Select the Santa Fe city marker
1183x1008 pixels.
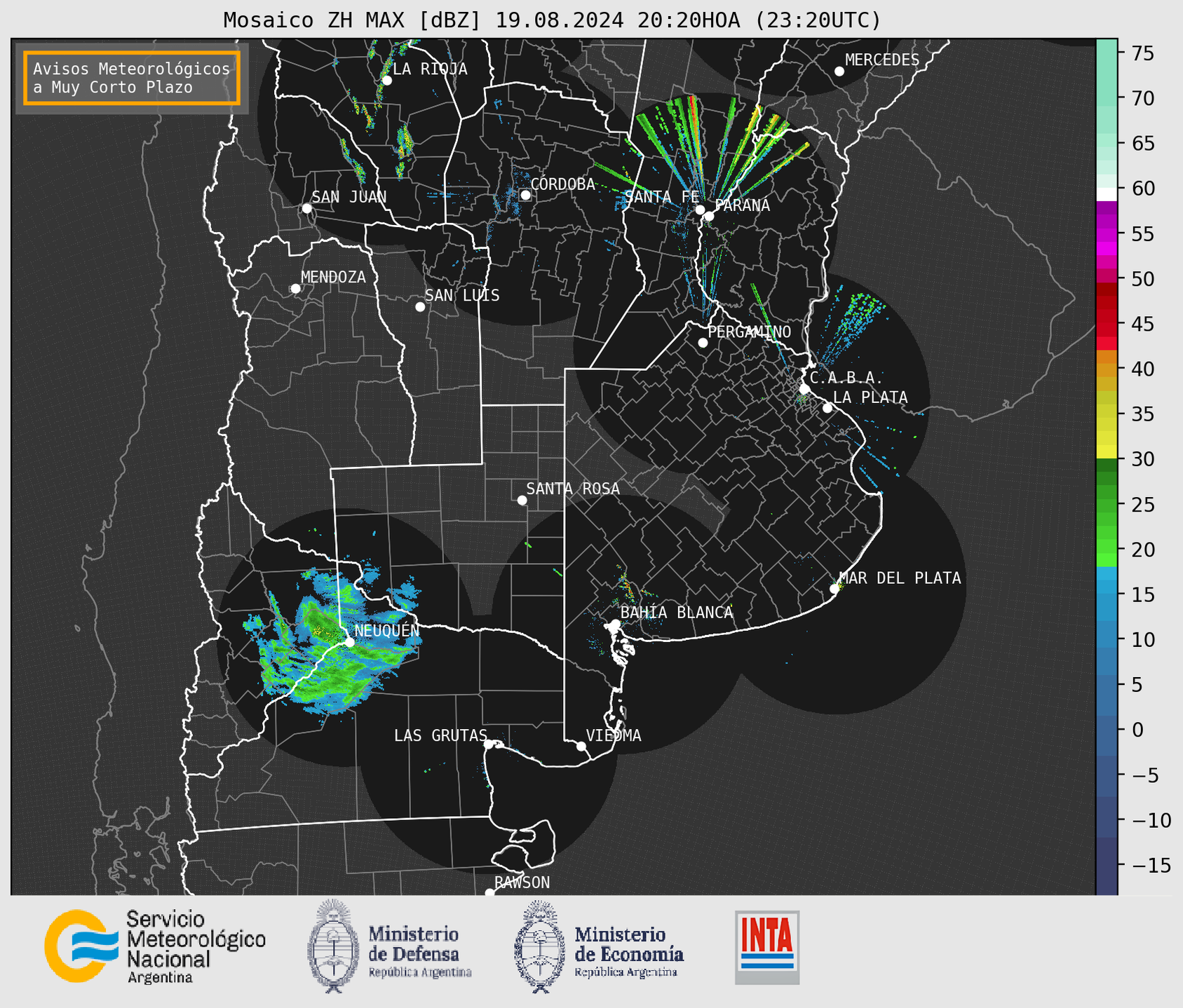700,210
